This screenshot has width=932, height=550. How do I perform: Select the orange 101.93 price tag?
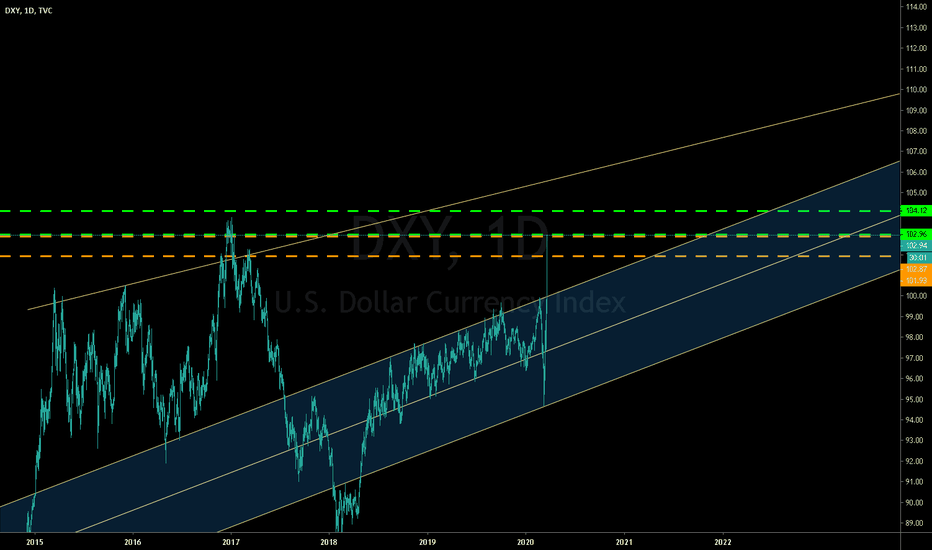pyautogui.click(x=916, y=281)
